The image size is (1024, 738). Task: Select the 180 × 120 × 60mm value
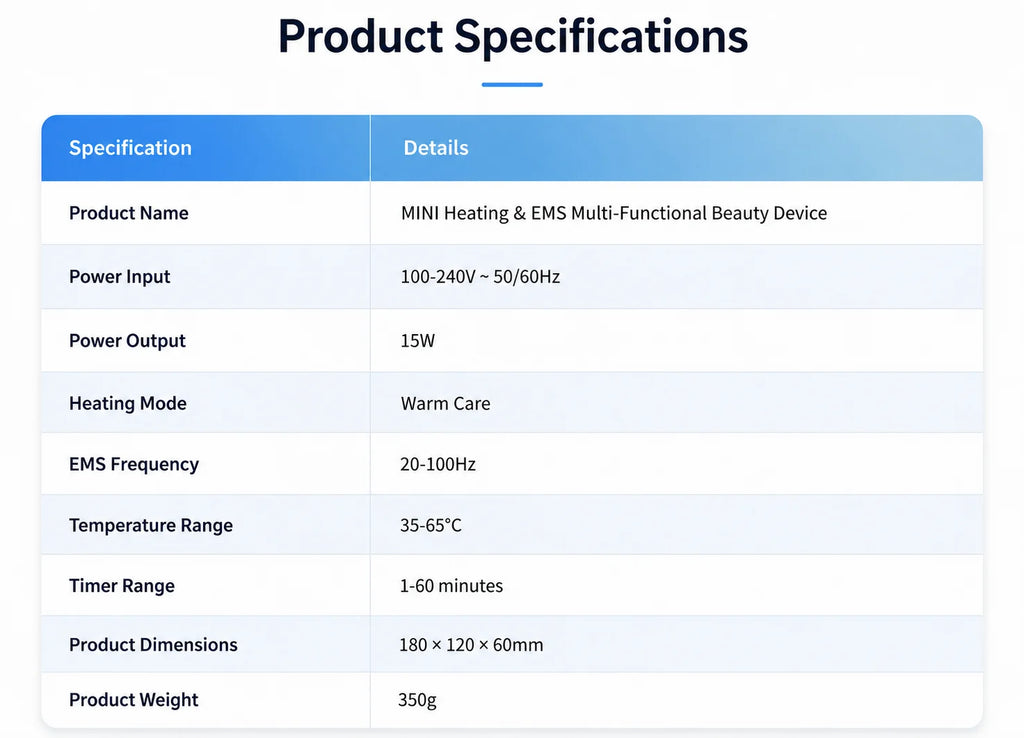pyautogui.click(x=472, y=645)
